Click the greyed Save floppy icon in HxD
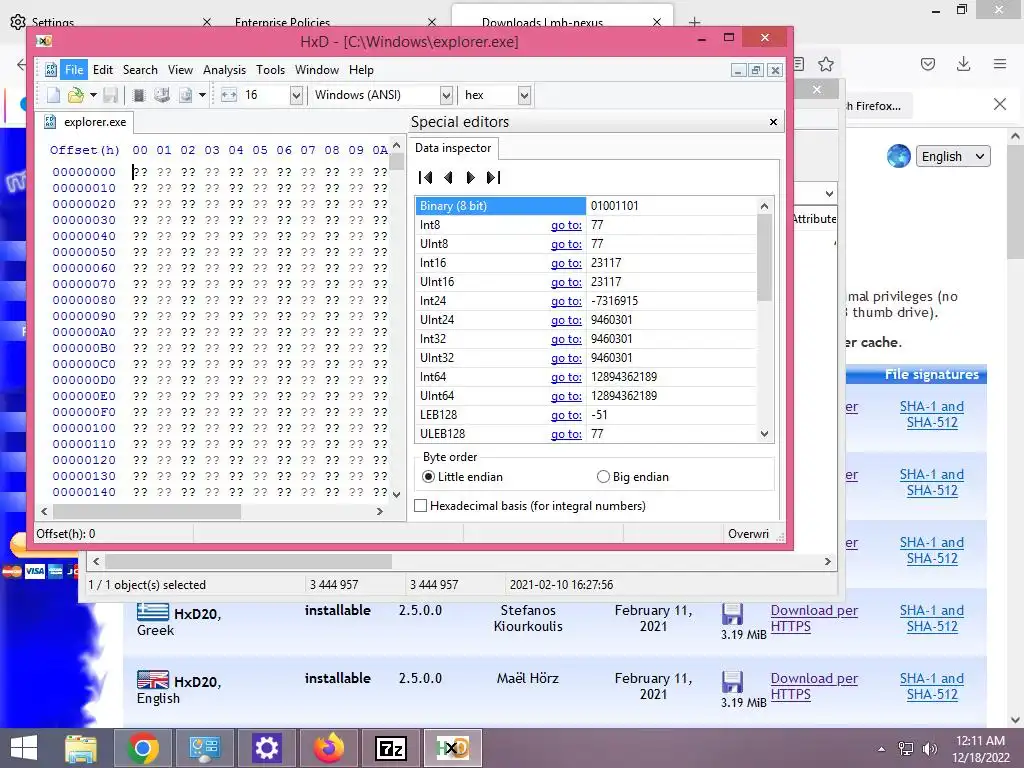 click(110, 95)
